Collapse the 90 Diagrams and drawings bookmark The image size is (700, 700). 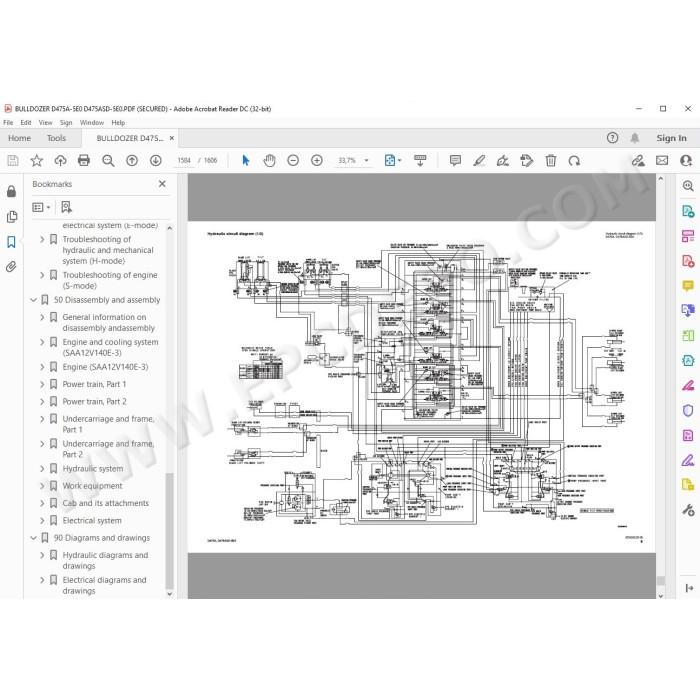33,538
